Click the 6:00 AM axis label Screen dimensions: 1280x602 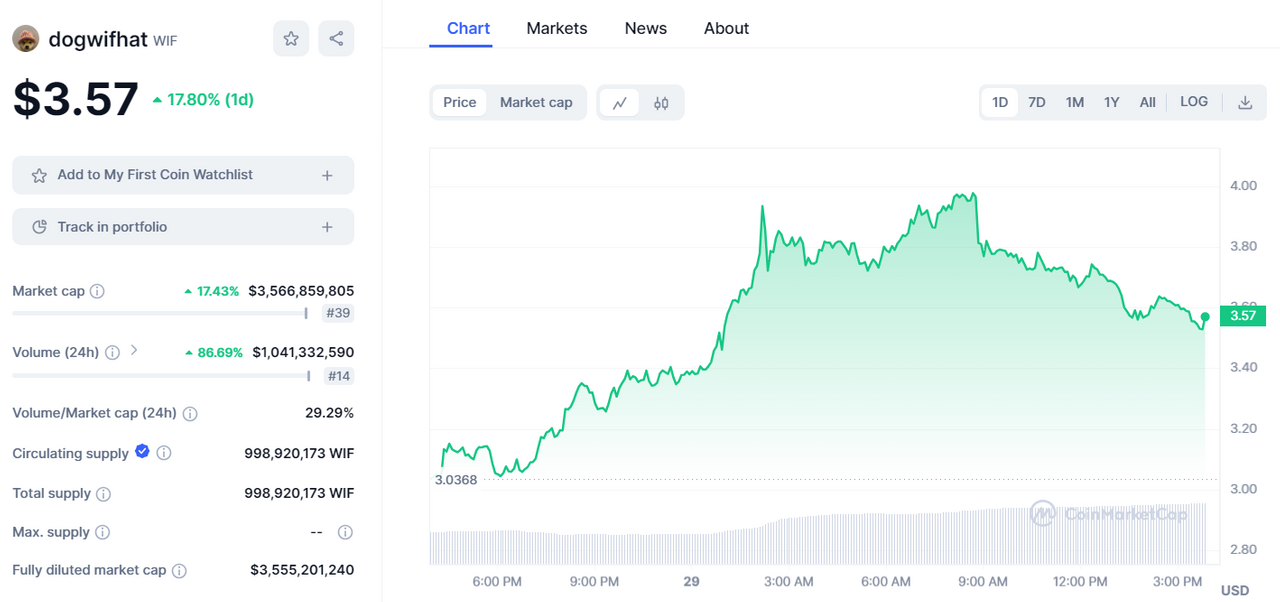pos(886,582)
